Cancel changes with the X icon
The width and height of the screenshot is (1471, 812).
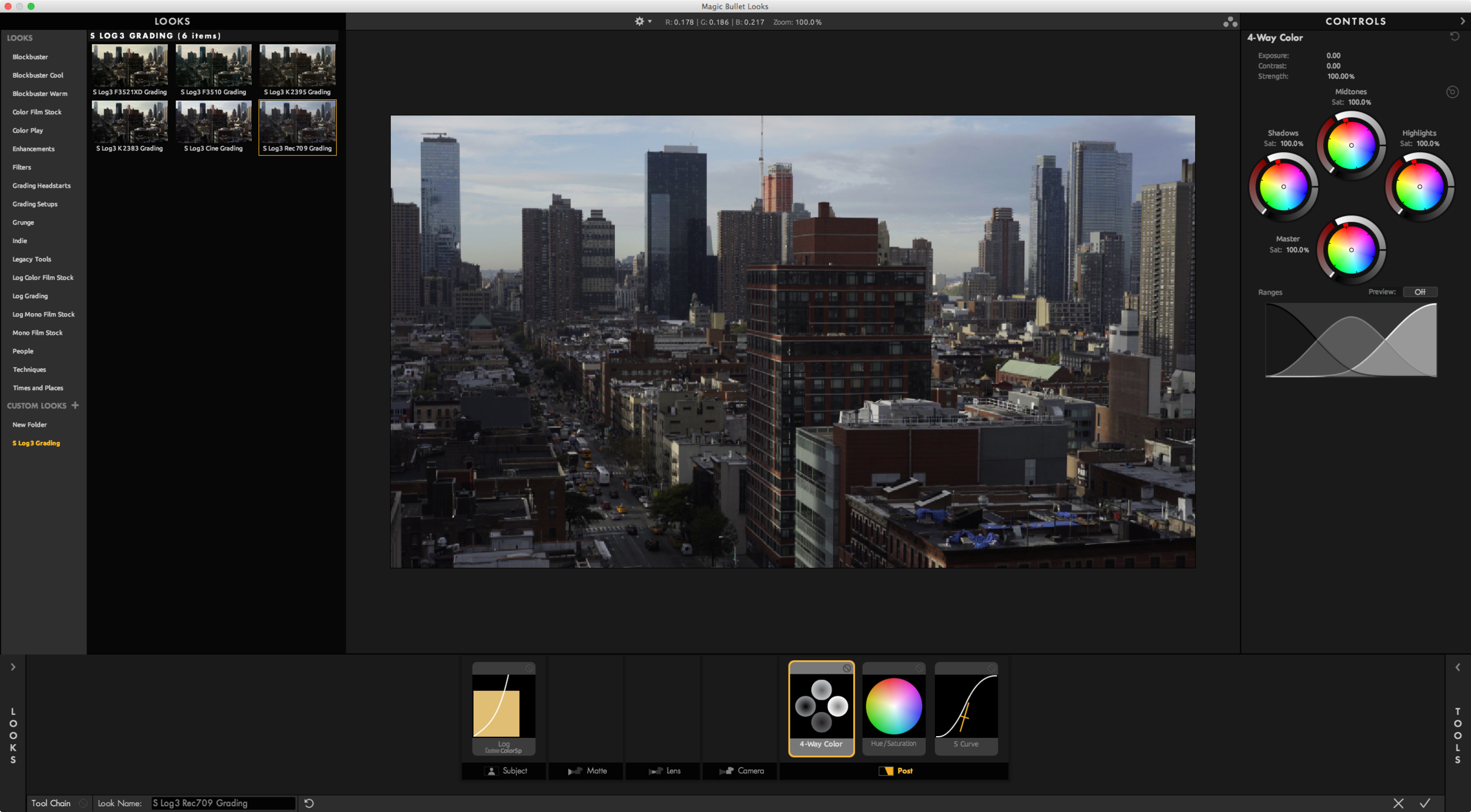point(1398,803)
